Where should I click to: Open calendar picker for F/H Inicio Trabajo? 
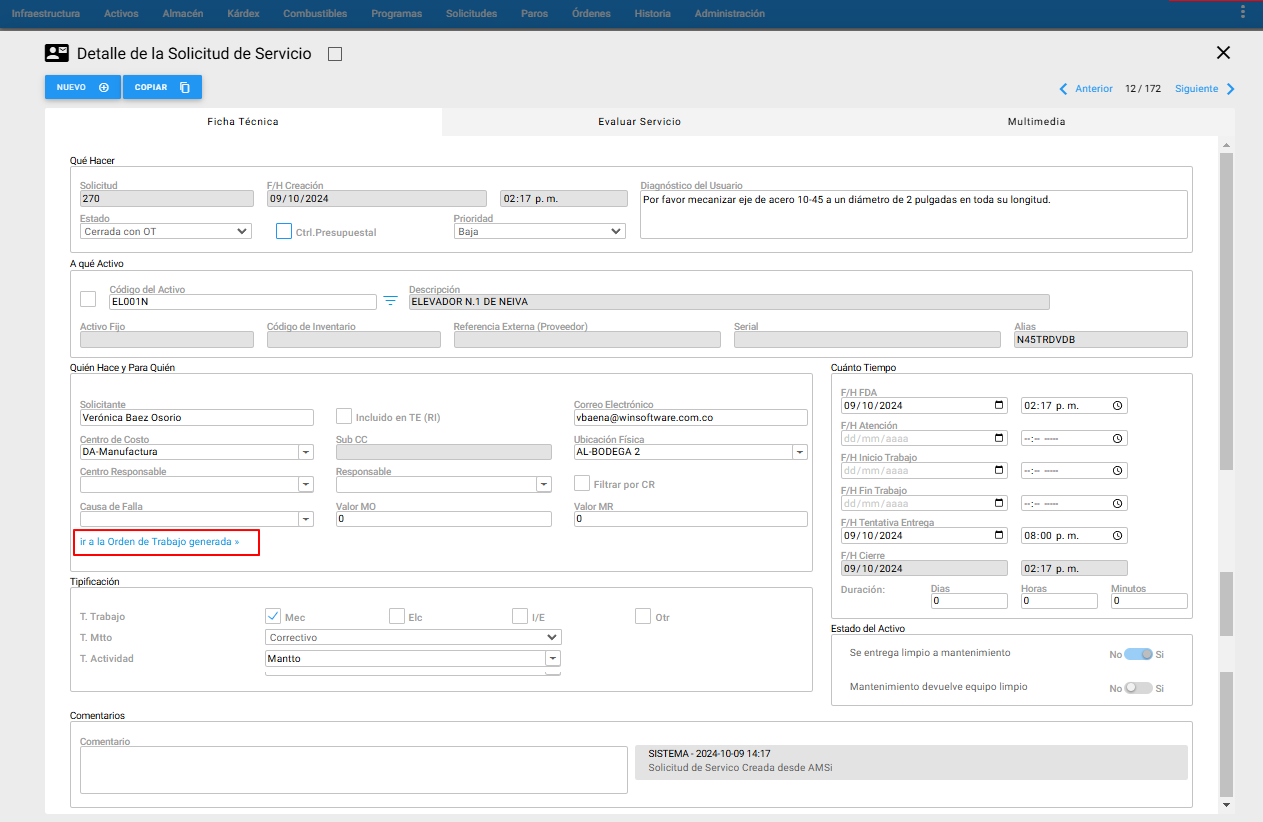coord(999,470)
